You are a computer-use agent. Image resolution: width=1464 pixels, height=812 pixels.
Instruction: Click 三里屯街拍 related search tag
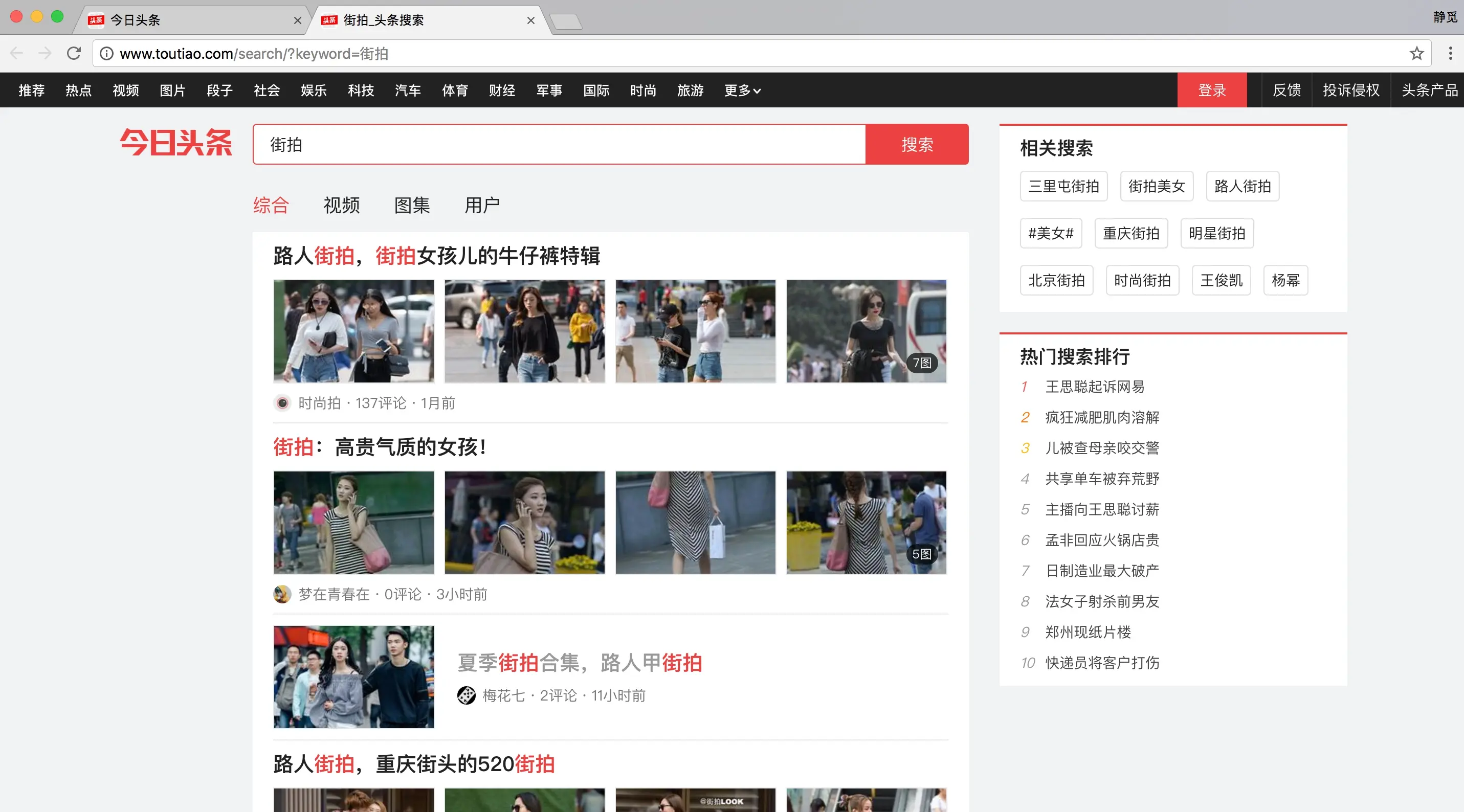(1063, 186)
